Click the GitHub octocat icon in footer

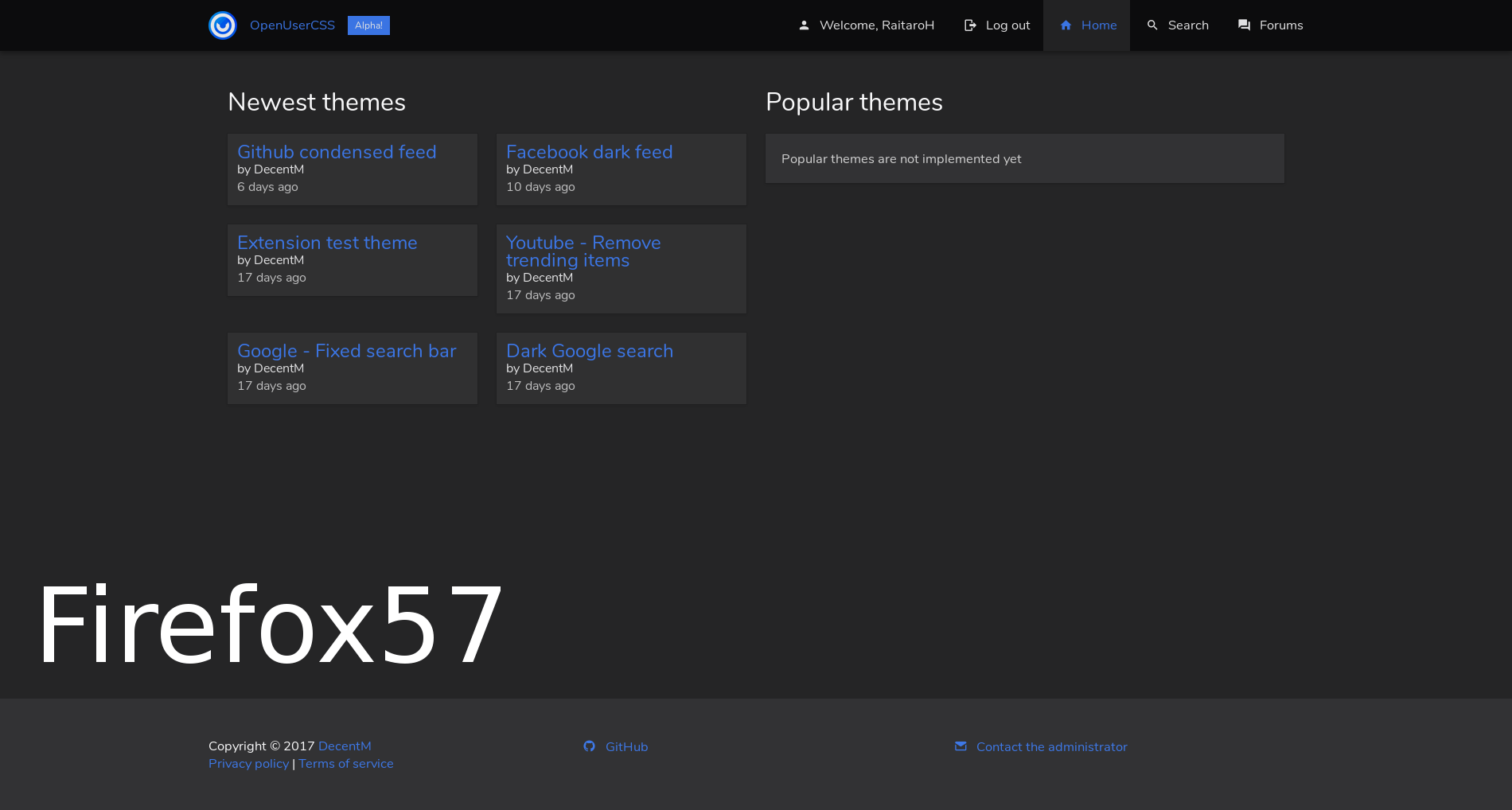(x=589, y=746)
